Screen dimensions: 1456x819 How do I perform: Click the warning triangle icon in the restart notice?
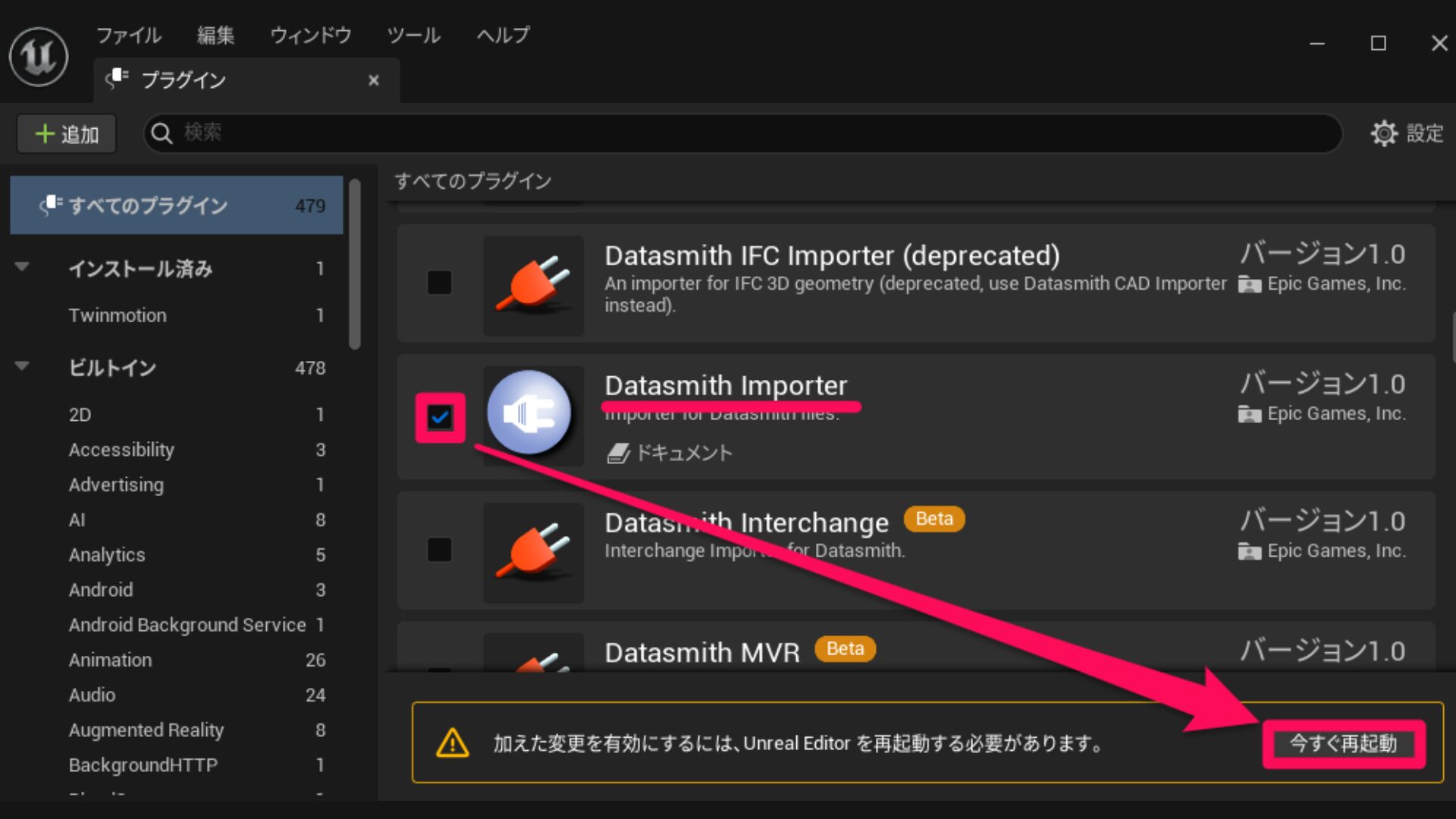coord(453,742)
